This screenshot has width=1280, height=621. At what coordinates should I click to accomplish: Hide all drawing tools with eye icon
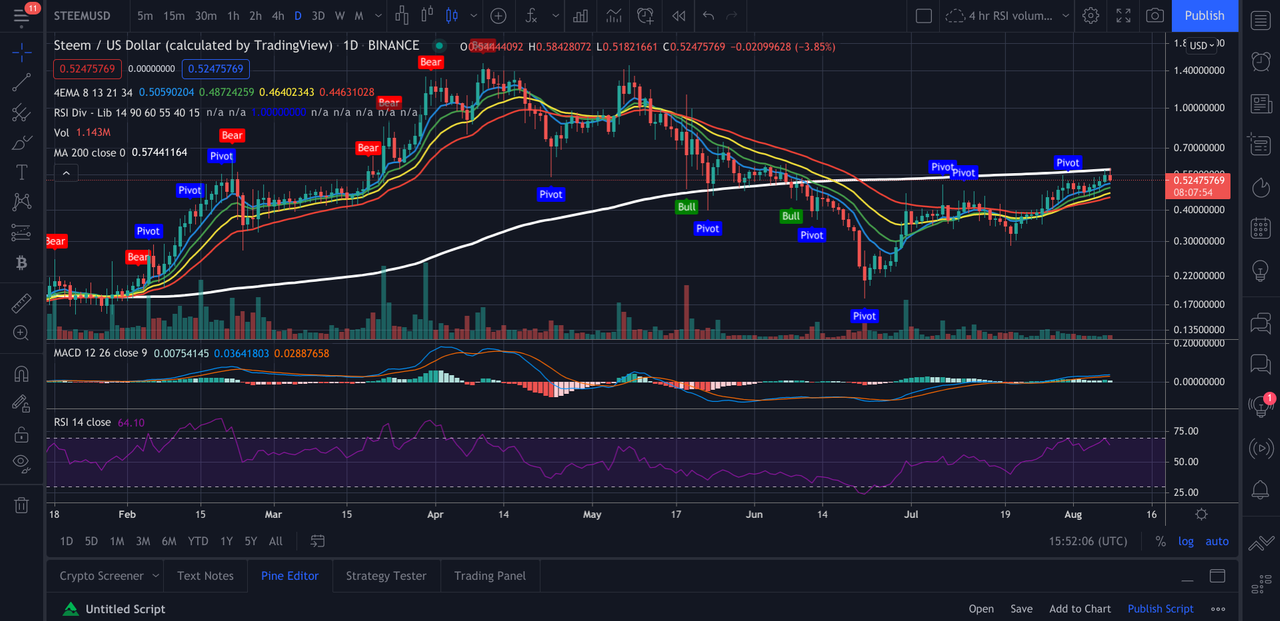(x=21, y=462)
